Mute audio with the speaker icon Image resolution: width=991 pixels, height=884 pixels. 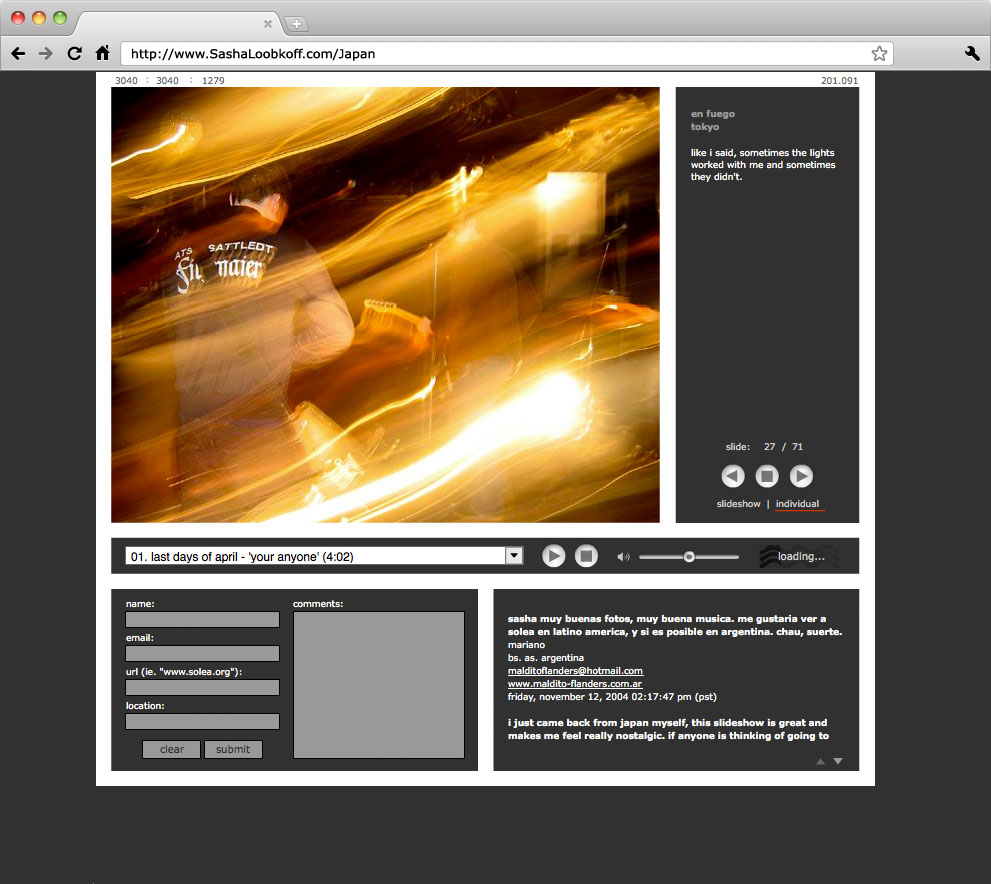click(x=624, y=557)
